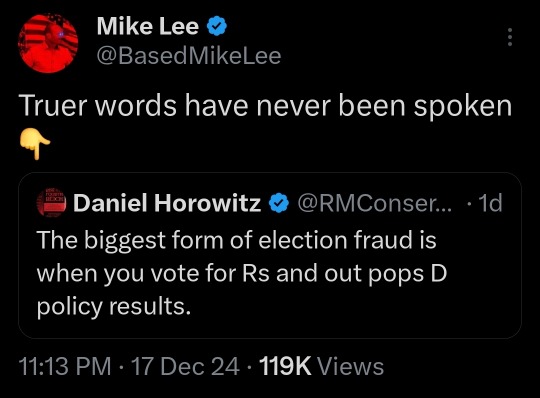Screen dimensions: 540x398
Task: Click the 'when you vote for Rs' line
Action: pyautogui.click(x=242, y=274)
